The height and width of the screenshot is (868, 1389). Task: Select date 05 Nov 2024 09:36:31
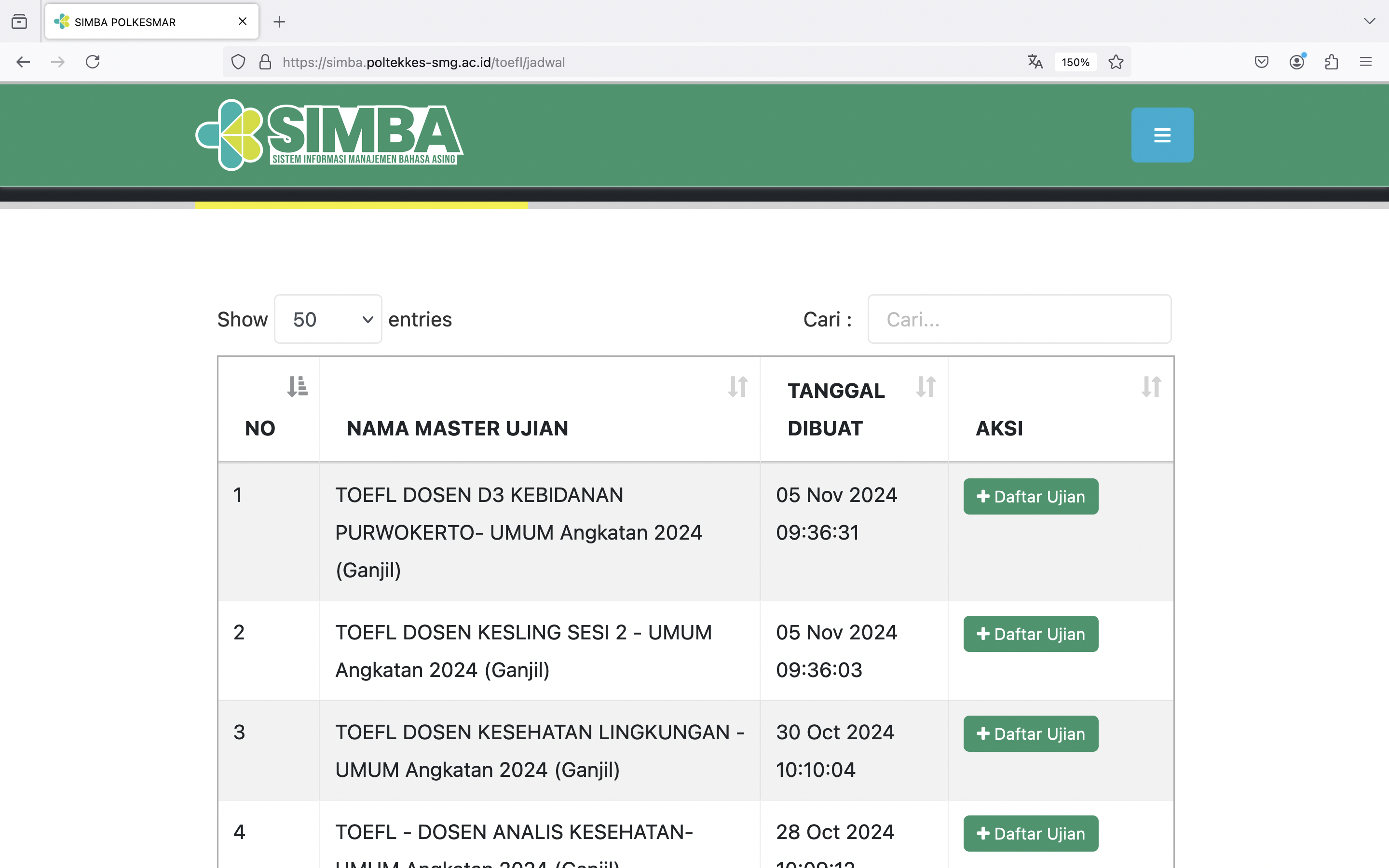(x=836, y=514)
